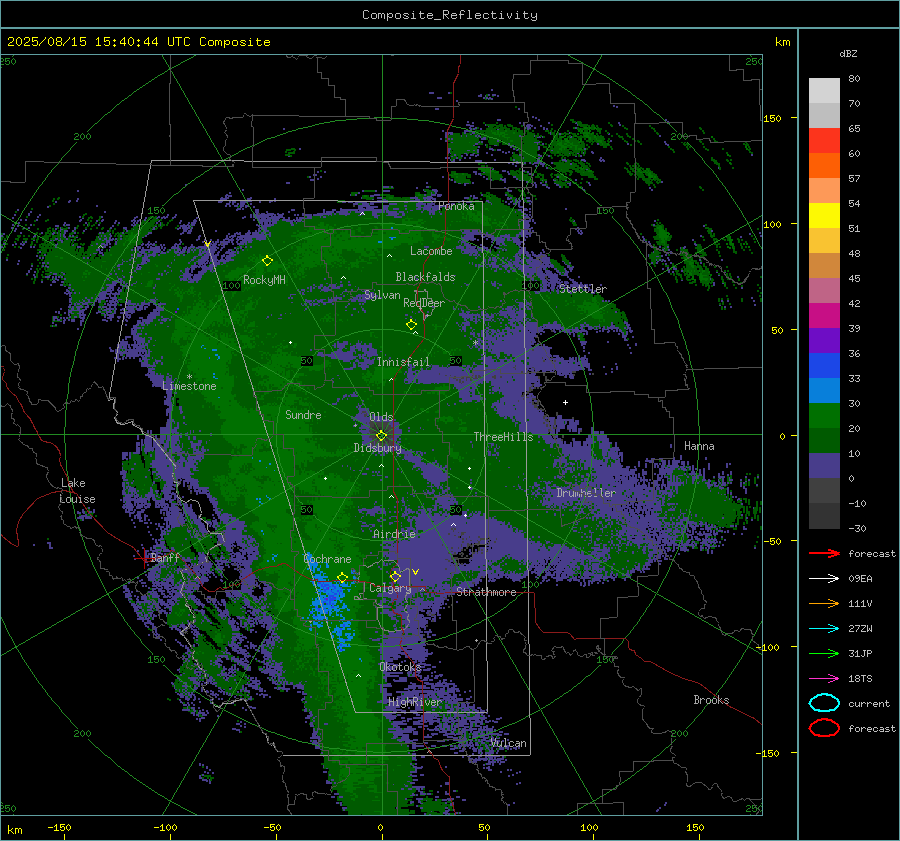The height and width of the screenshot is (841, 900).
Task: Click the 10 dBZ slate-purple swatch
Action: click(824, 465)
